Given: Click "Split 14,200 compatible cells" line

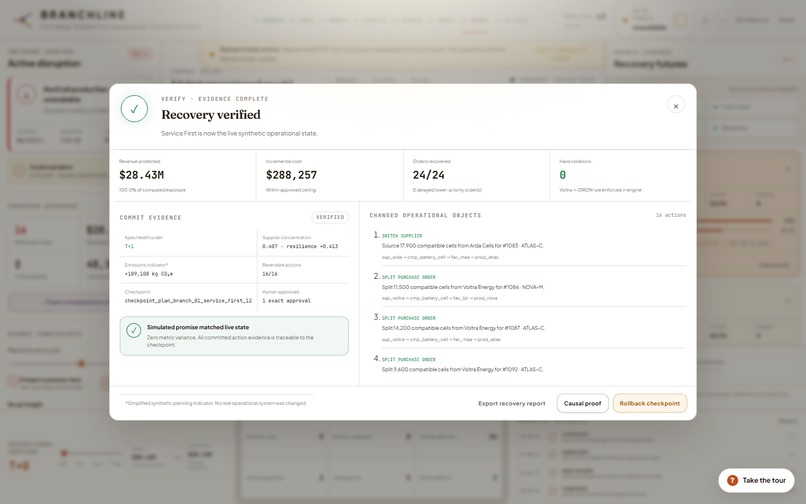Looking at the screenshot, I should click(464, 328).
